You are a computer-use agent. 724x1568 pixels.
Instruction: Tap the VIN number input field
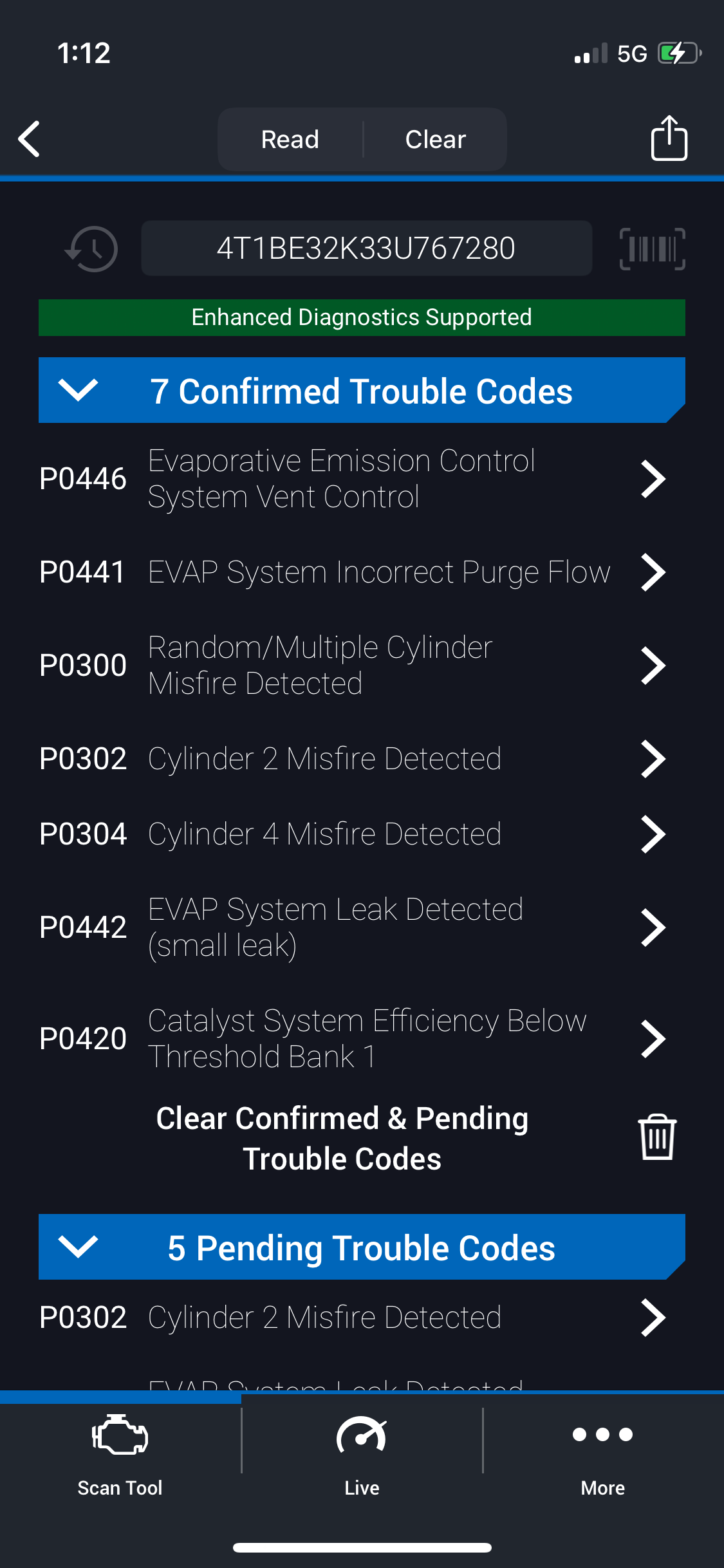point(366,248)
